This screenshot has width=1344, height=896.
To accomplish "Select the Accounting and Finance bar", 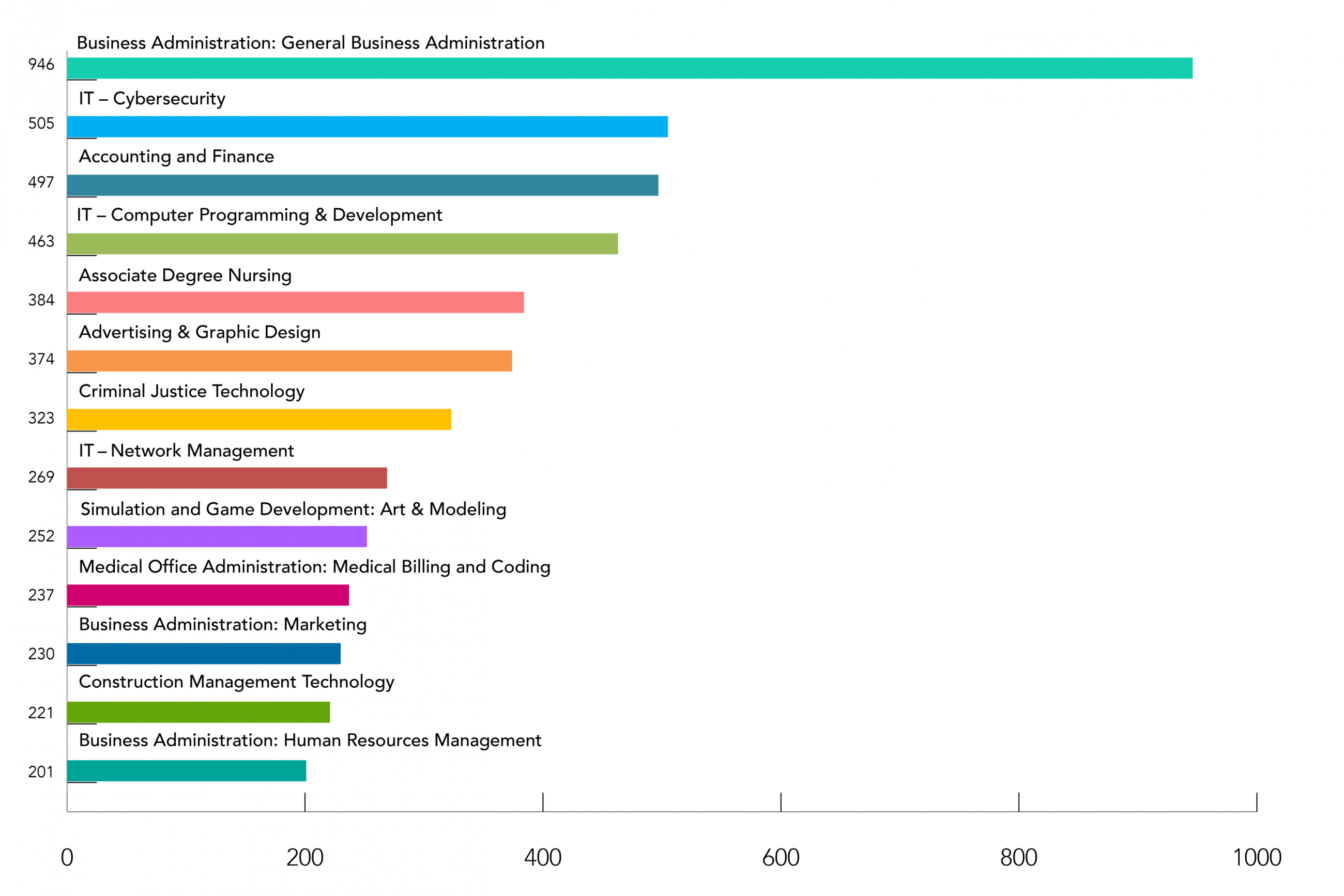I will click(362, 185).
